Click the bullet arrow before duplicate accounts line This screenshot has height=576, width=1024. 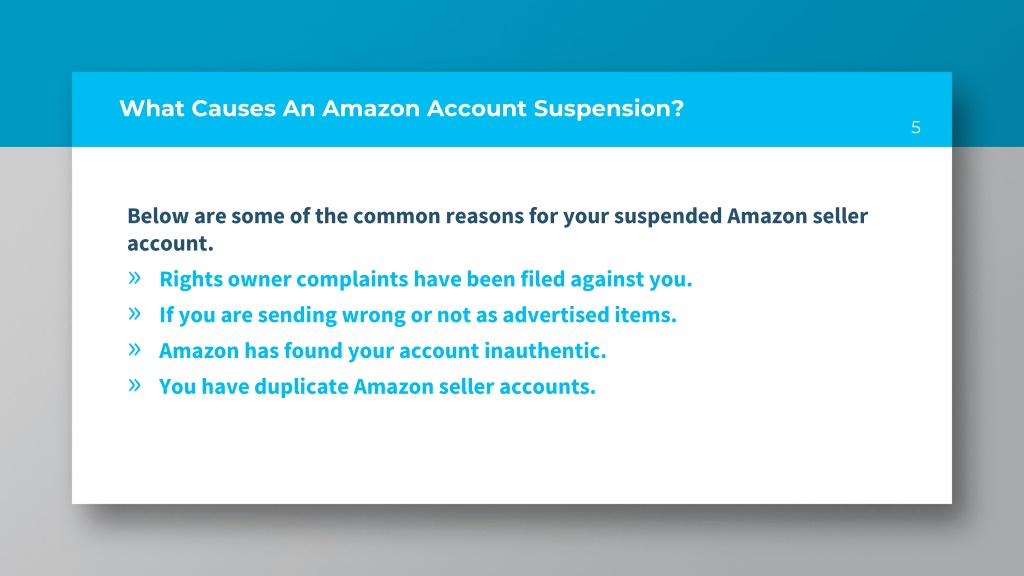135,386
